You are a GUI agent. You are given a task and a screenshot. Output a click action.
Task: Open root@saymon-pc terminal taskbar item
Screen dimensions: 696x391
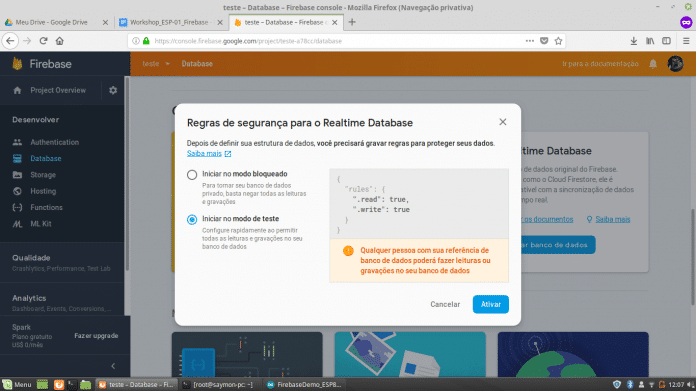pos(218,385)
